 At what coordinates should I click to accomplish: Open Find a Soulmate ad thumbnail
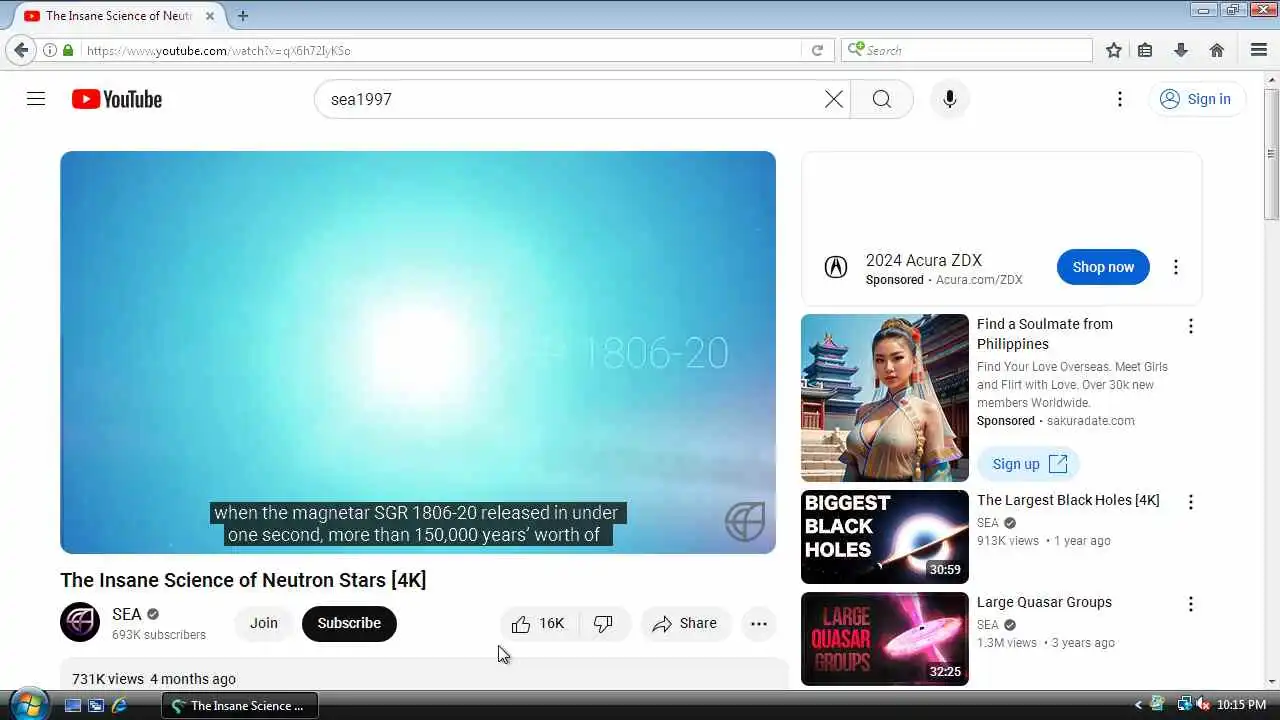(885, 398)
